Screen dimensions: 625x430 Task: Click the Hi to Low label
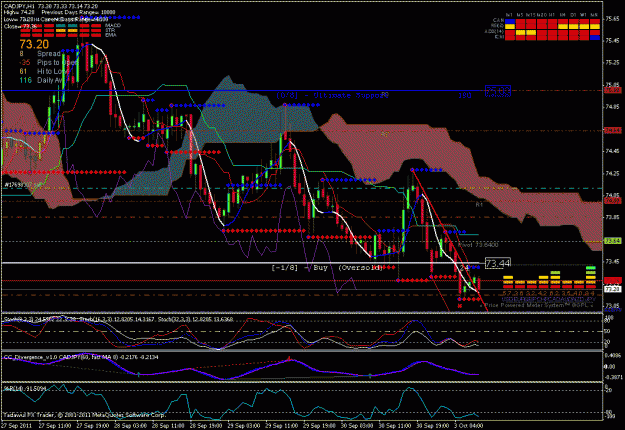coord(52,71)
